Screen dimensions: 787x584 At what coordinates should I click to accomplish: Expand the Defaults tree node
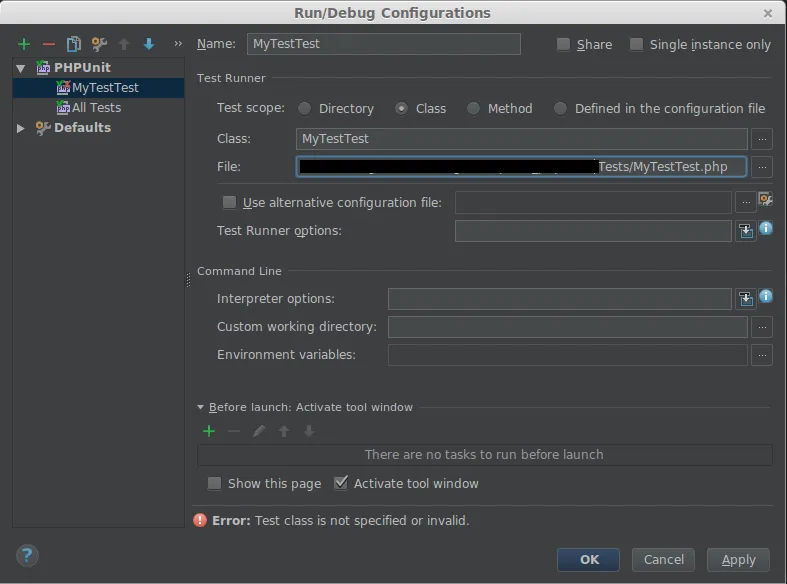click(21, 128)
